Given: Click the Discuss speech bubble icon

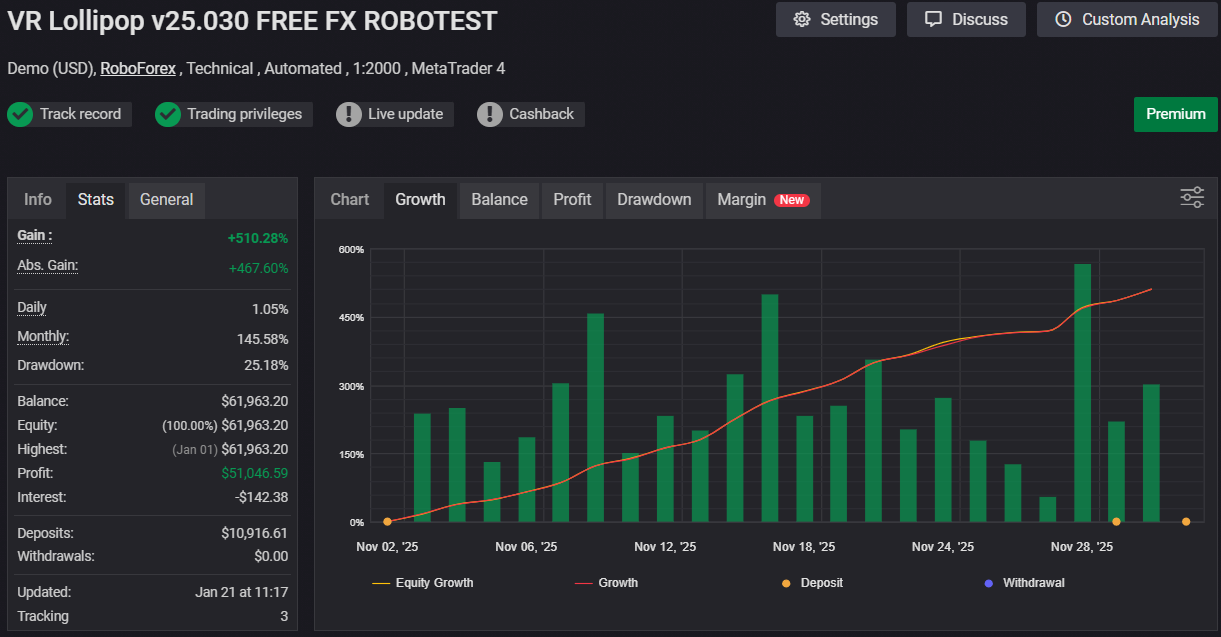Looking at the screenshot, I should [933, 20].
